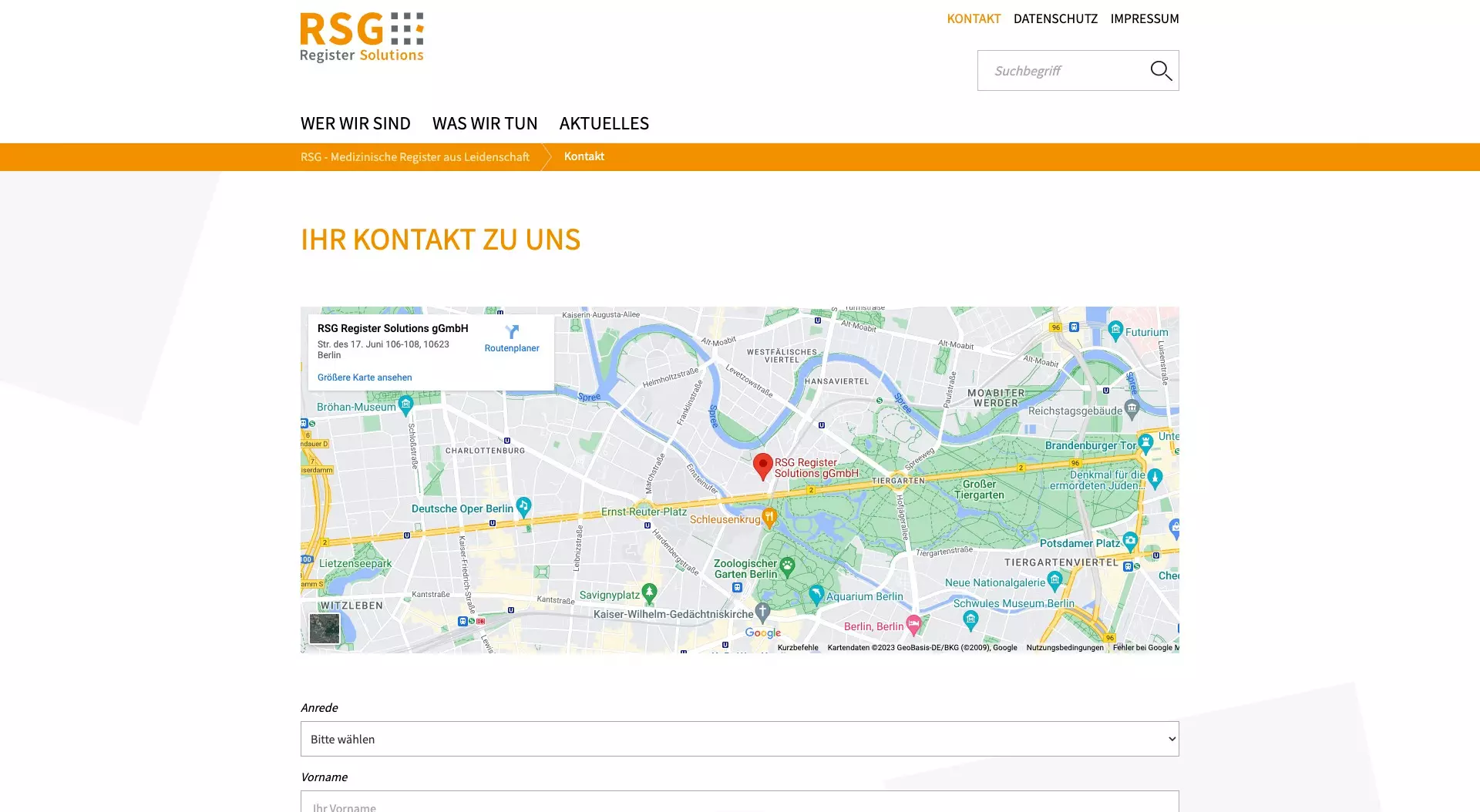Click the Savignyplatz park marker icon
This screenshot has width=1480, height=812.
coord(649,592)
